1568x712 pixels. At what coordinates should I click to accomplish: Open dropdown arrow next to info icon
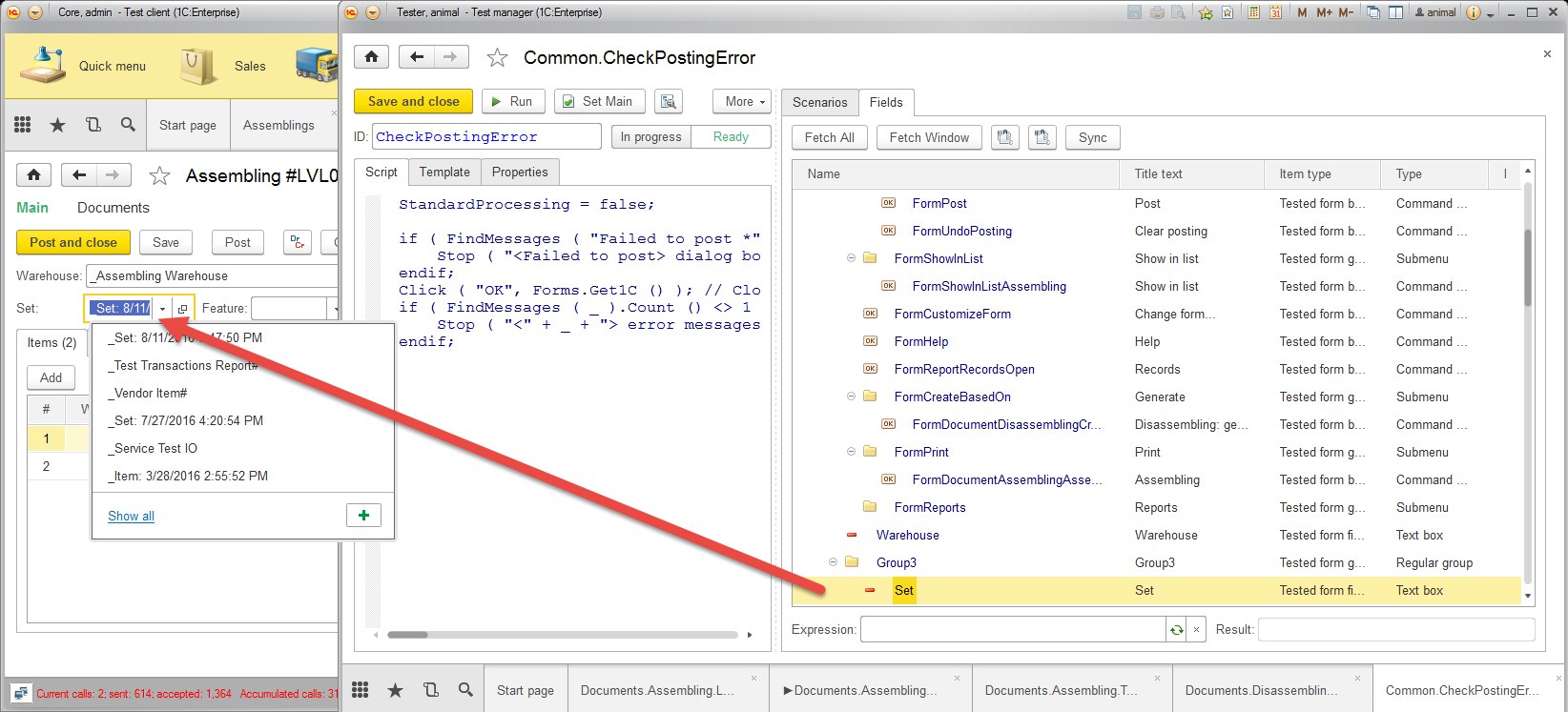pyautogui.click(x=1491, y=13)
